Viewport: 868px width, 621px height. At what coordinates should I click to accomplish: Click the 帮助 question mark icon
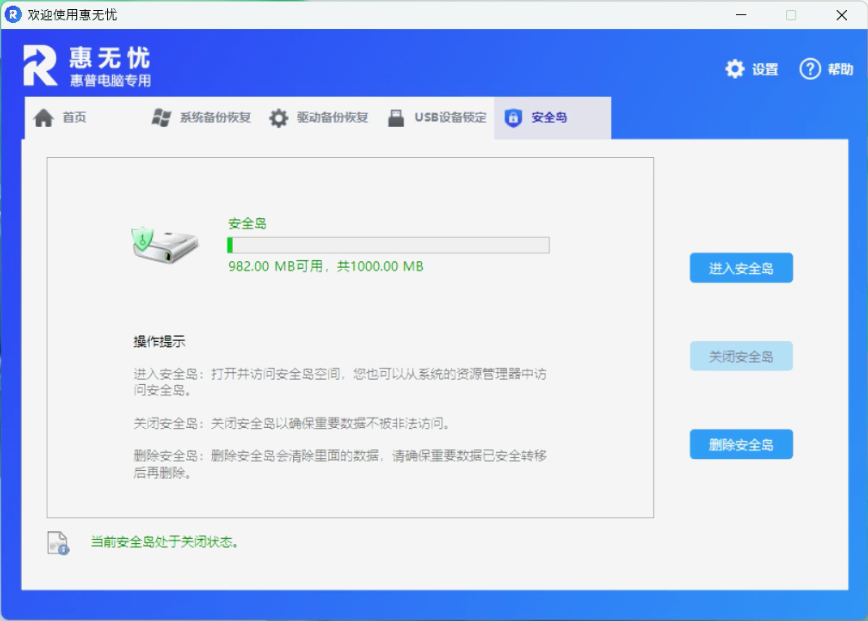click(x=810, y=69)
